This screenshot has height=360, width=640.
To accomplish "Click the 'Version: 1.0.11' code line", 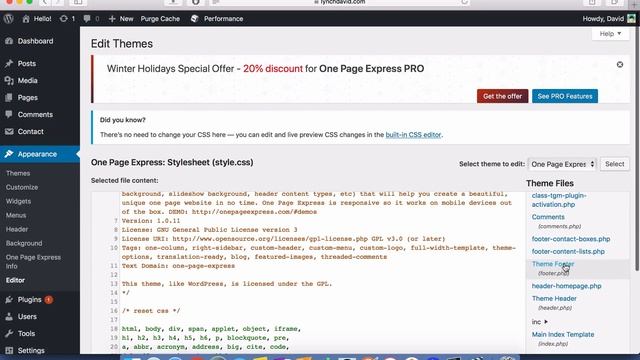I will coord(151,221).
